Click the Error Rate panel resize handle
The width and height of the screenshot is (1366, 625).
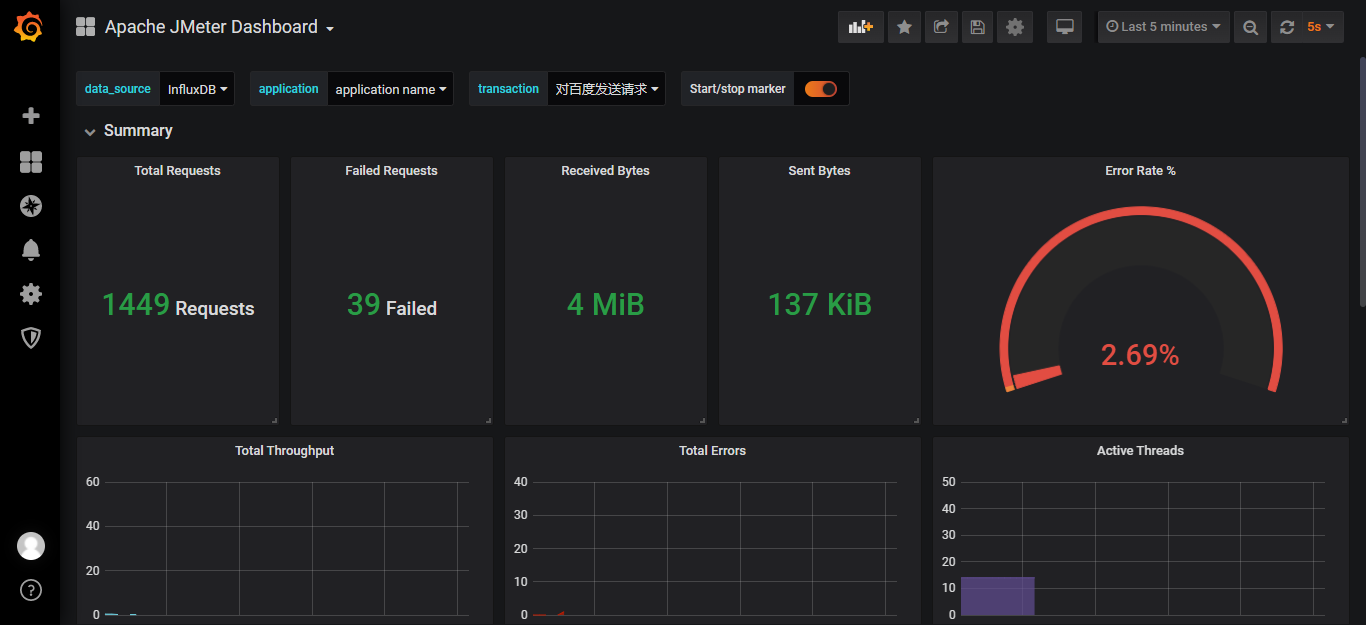(x=1344, y=420)
